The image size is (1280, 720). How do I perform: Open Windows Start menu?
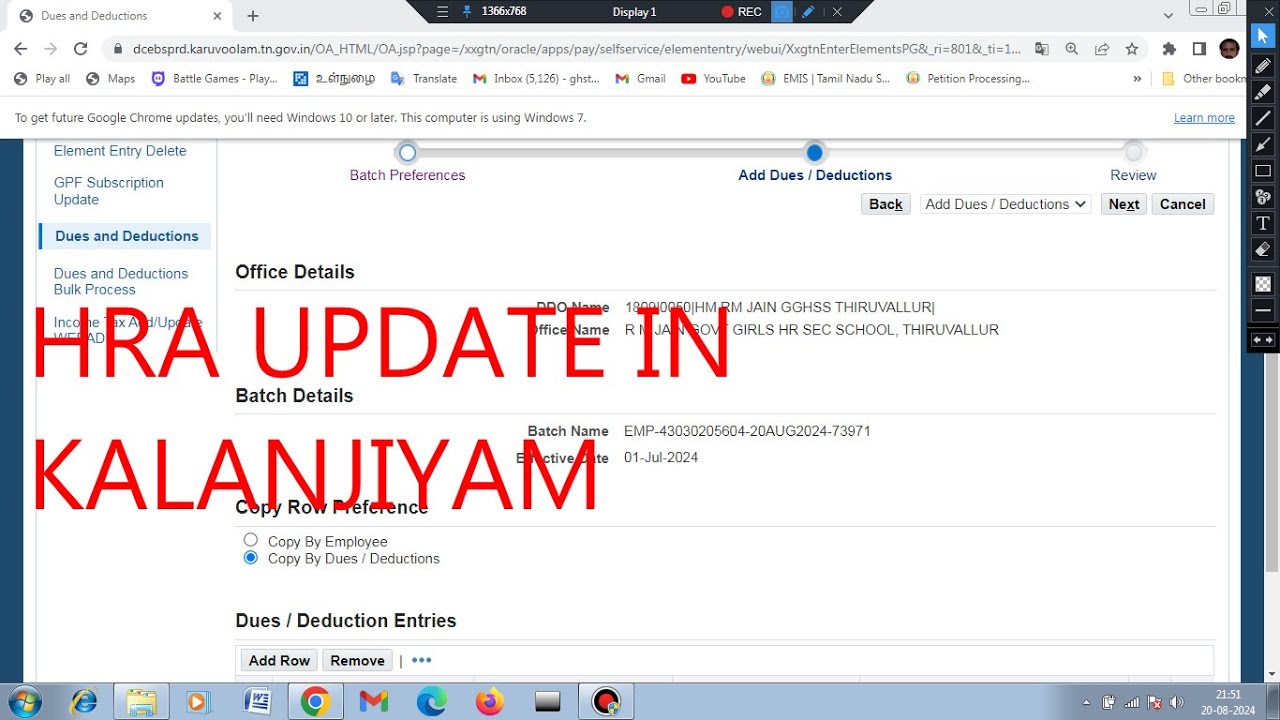pyautogui.click(x=23, y=702)
